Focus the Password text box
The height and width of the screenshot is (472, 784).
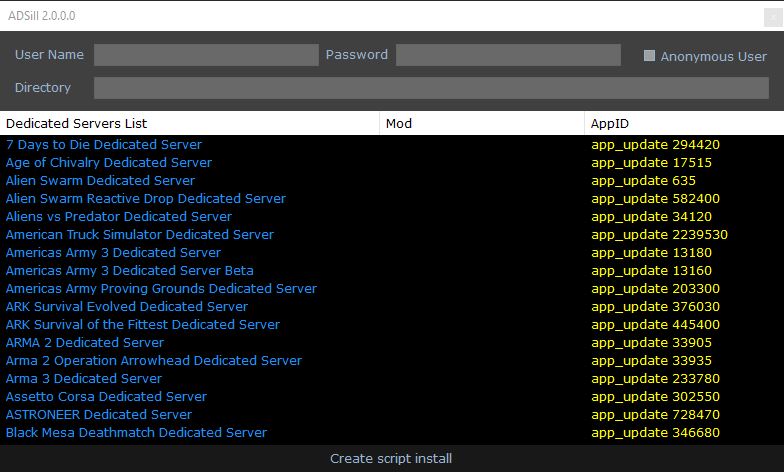(508, 55)
